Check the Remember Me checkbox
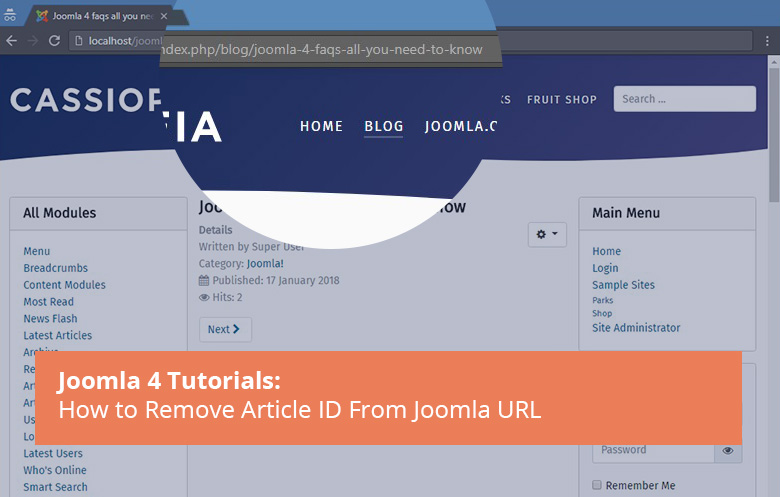Image resolution: width=780 pixels, height=497 pixels. click(x=597, y=485)
